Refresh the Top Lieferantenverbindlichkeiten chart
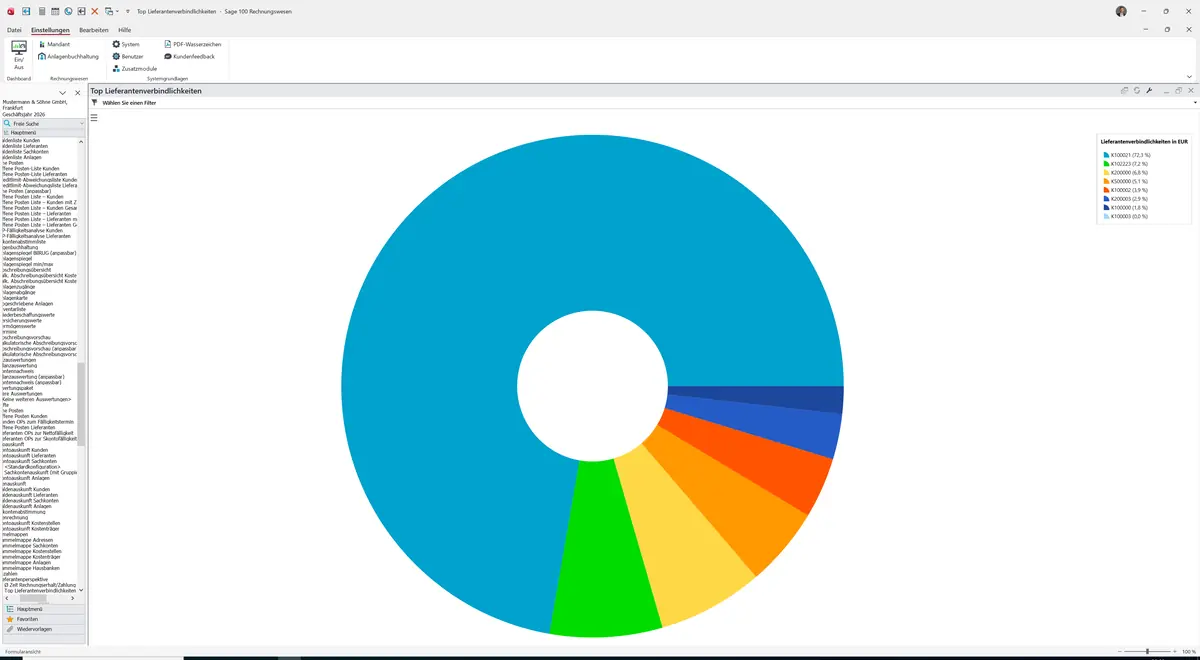The image size is (1200, 660). click(x=1137, y=91)
